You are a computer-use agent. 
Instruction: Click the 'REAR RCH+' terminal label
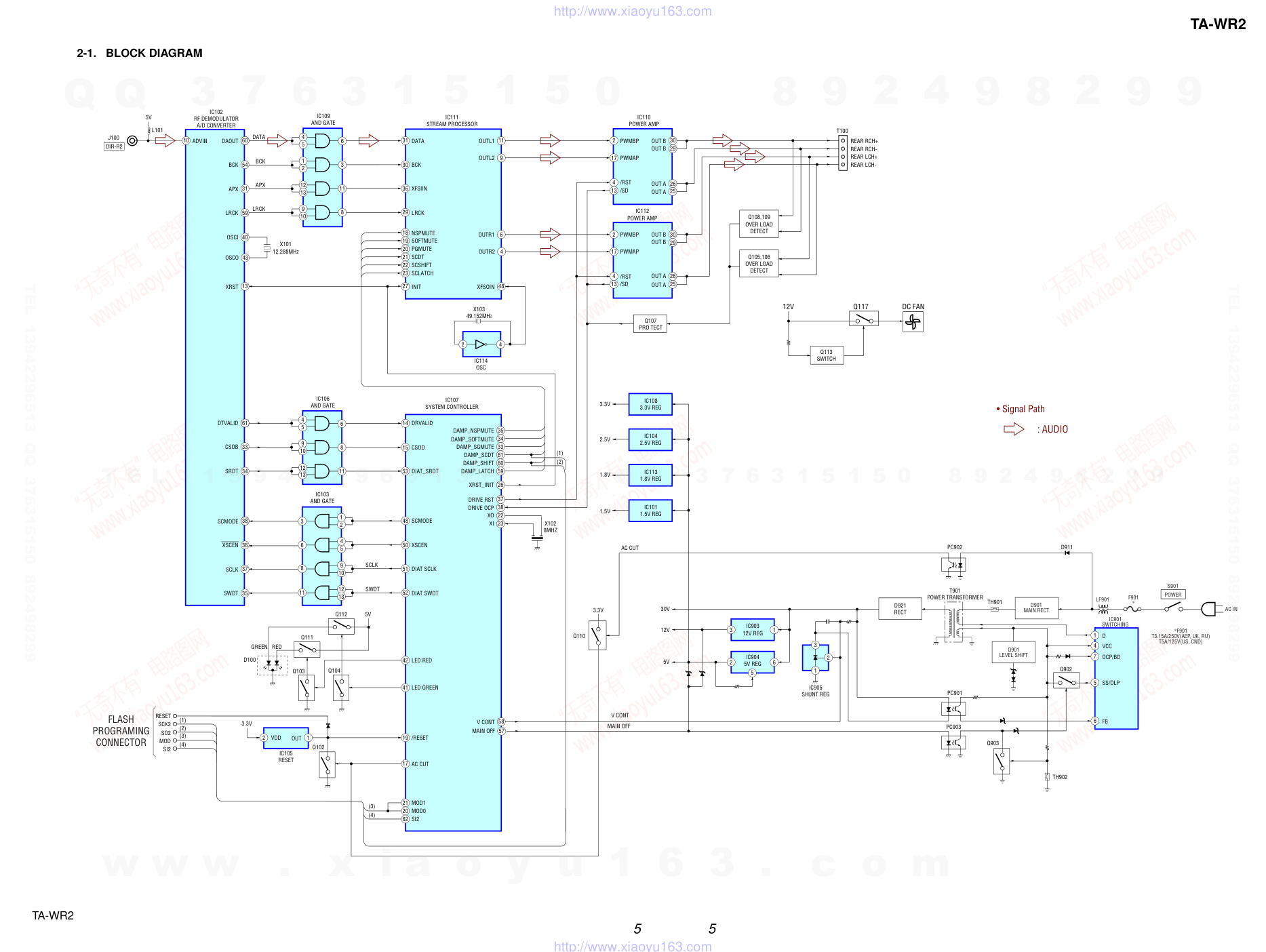click(x=864, y=141)
